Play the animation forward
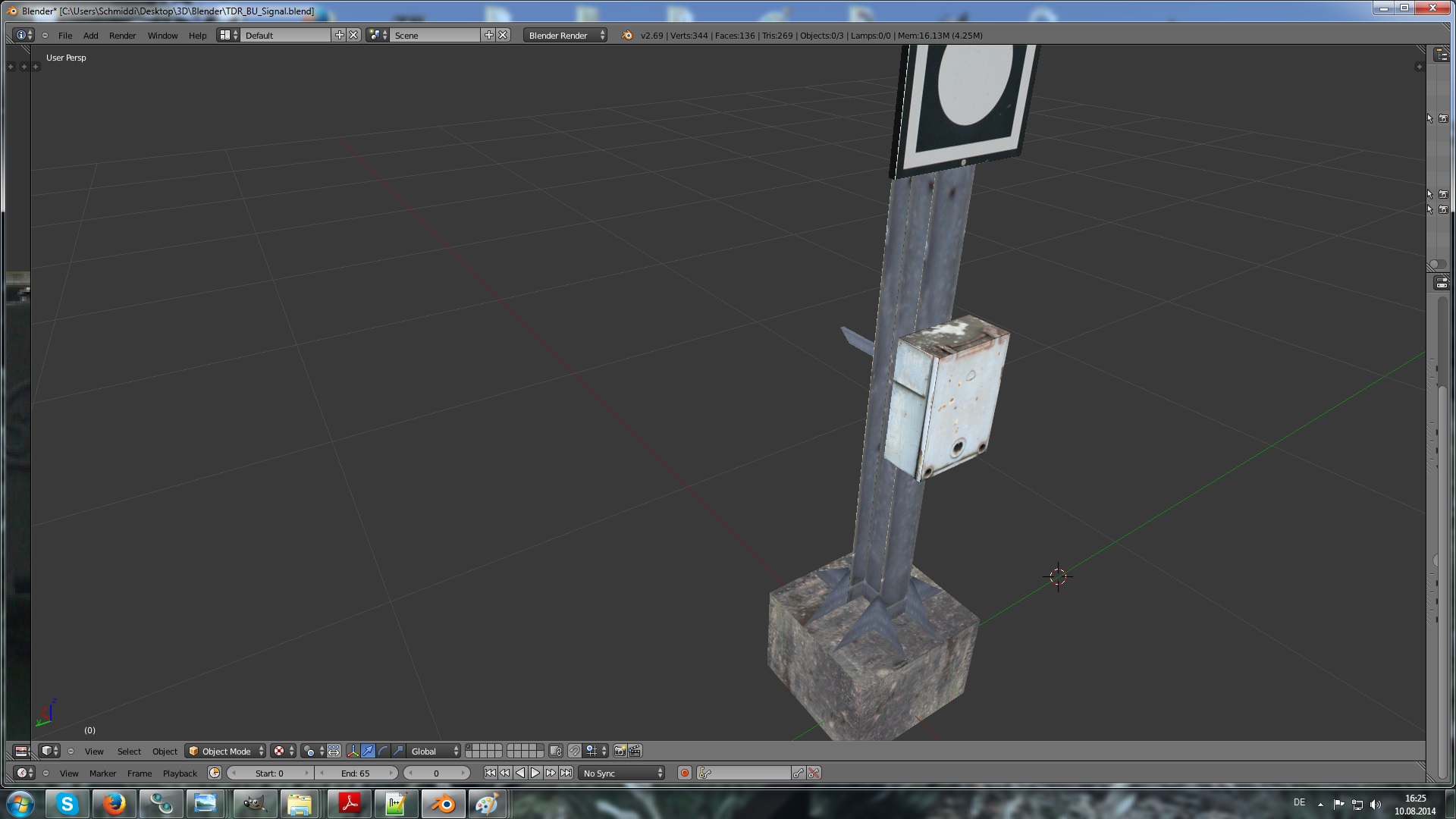The height and width of the screenshot is (819, 1456). point(535,773)
